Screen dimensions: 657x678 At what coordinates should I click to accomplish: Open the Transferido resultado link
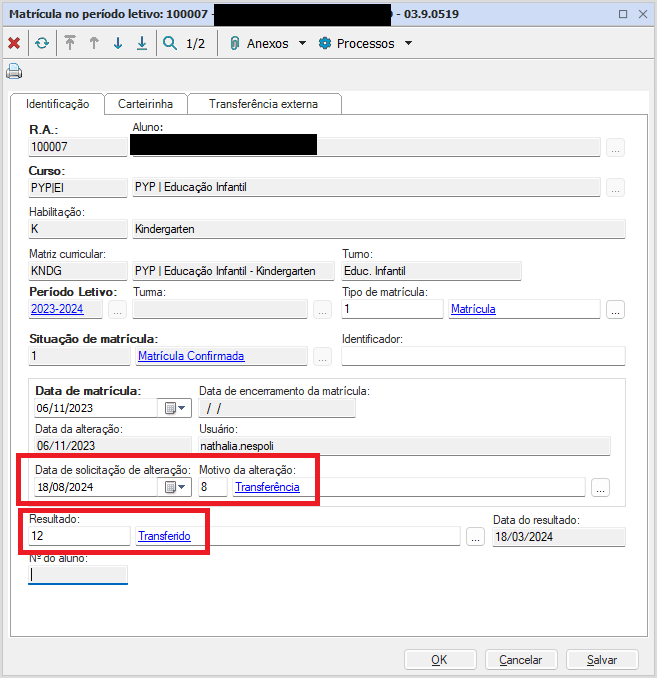pyautogui.click(x=164, y=536)
